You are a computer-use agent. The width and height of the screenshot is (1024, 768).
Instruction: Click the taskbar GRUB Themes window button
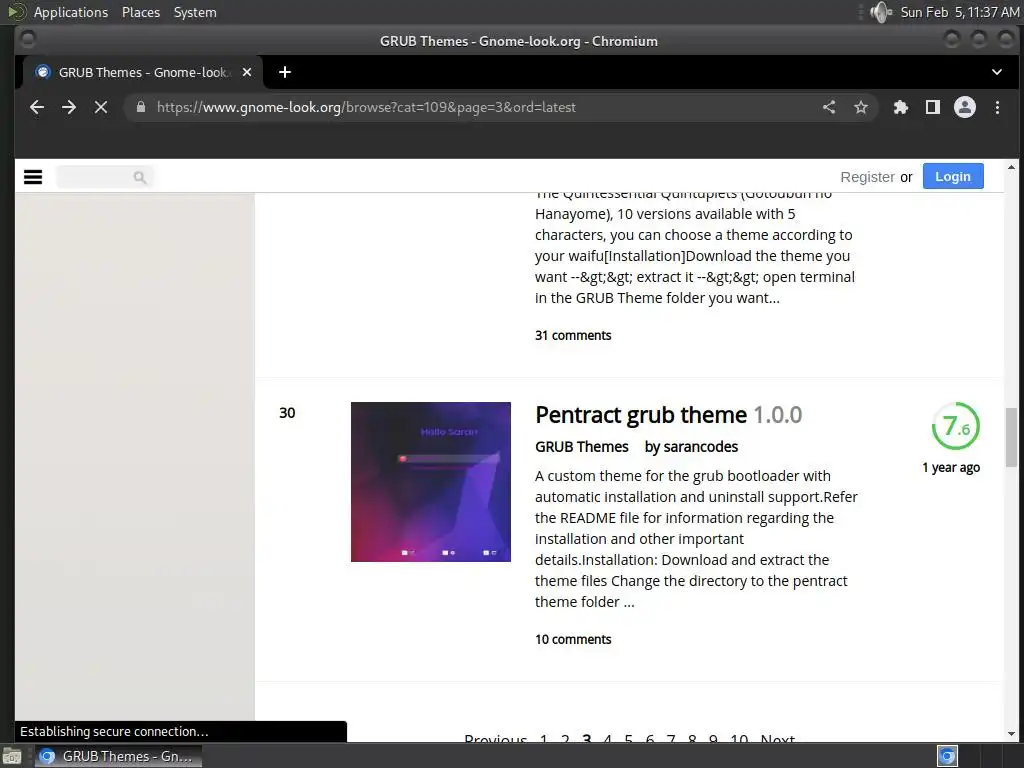pyautogui.click(x=118, y=756)
